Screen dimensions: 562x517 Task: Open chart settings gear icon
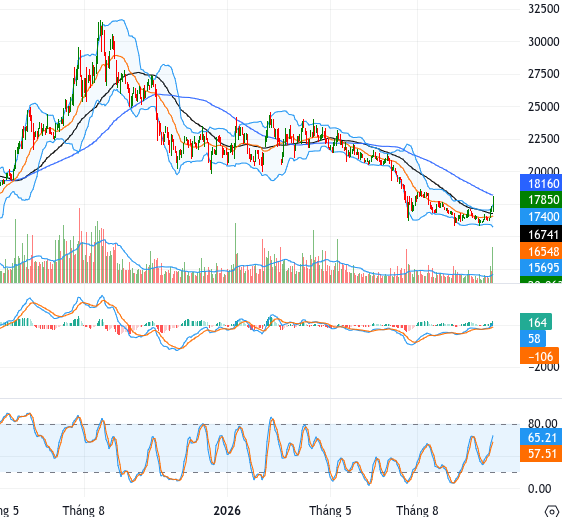pyautogui.click(x=552, y=511)
